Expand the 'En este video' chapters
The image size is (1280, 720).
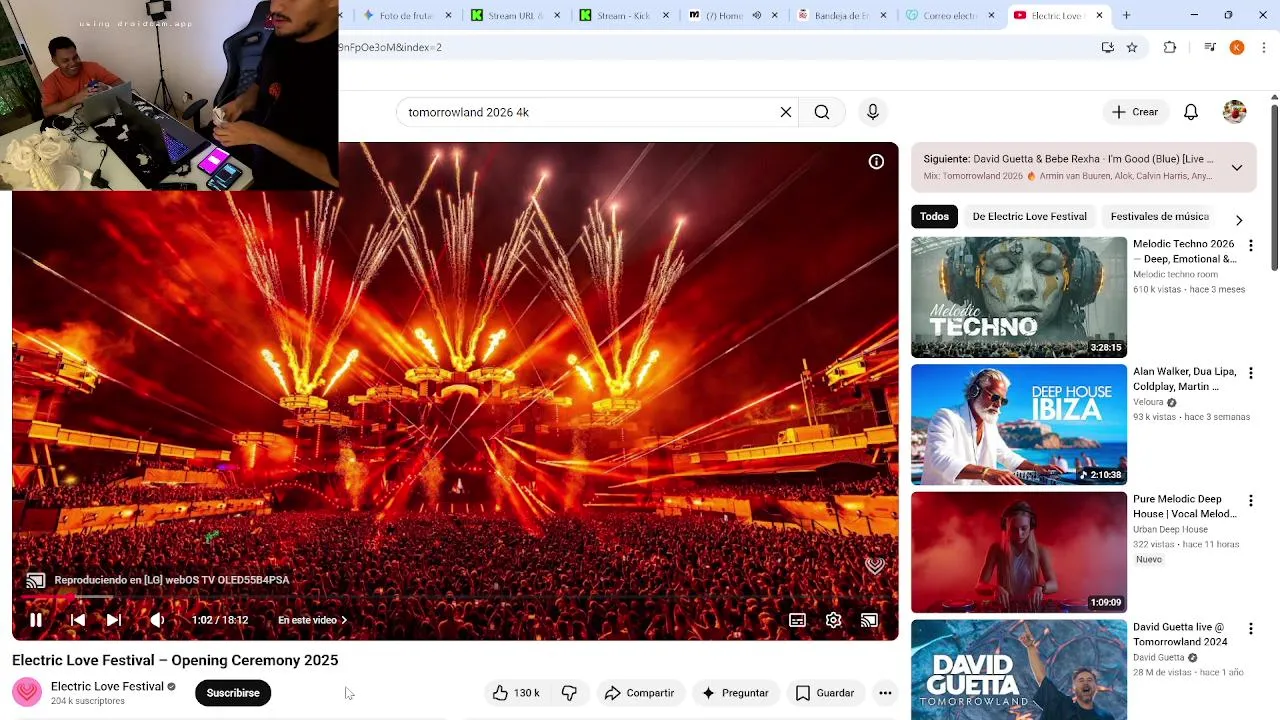[x=312, y=620]
